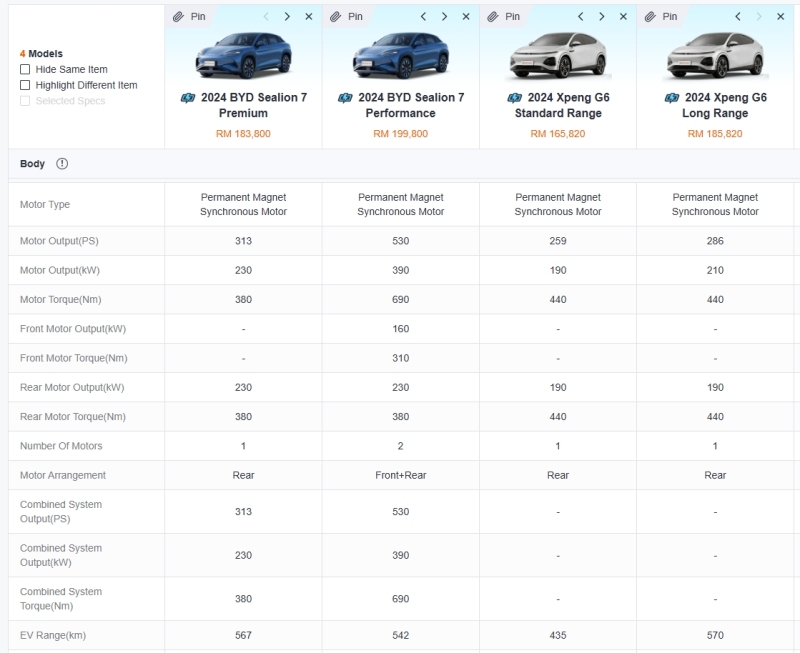Move Sealion 7 Performance column right
Viewport: 800px width, 653px height.
coord(444,17)
